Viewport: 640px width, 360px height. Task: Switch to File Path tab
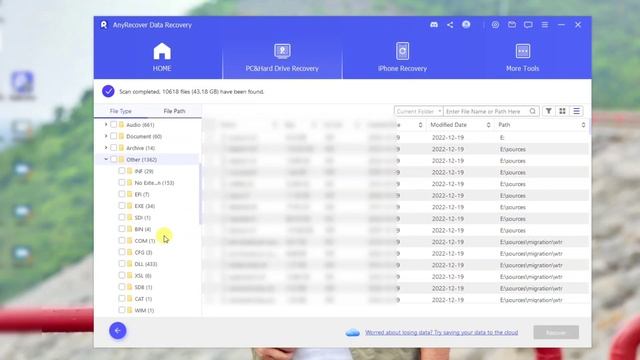click(x=174, y=111)
